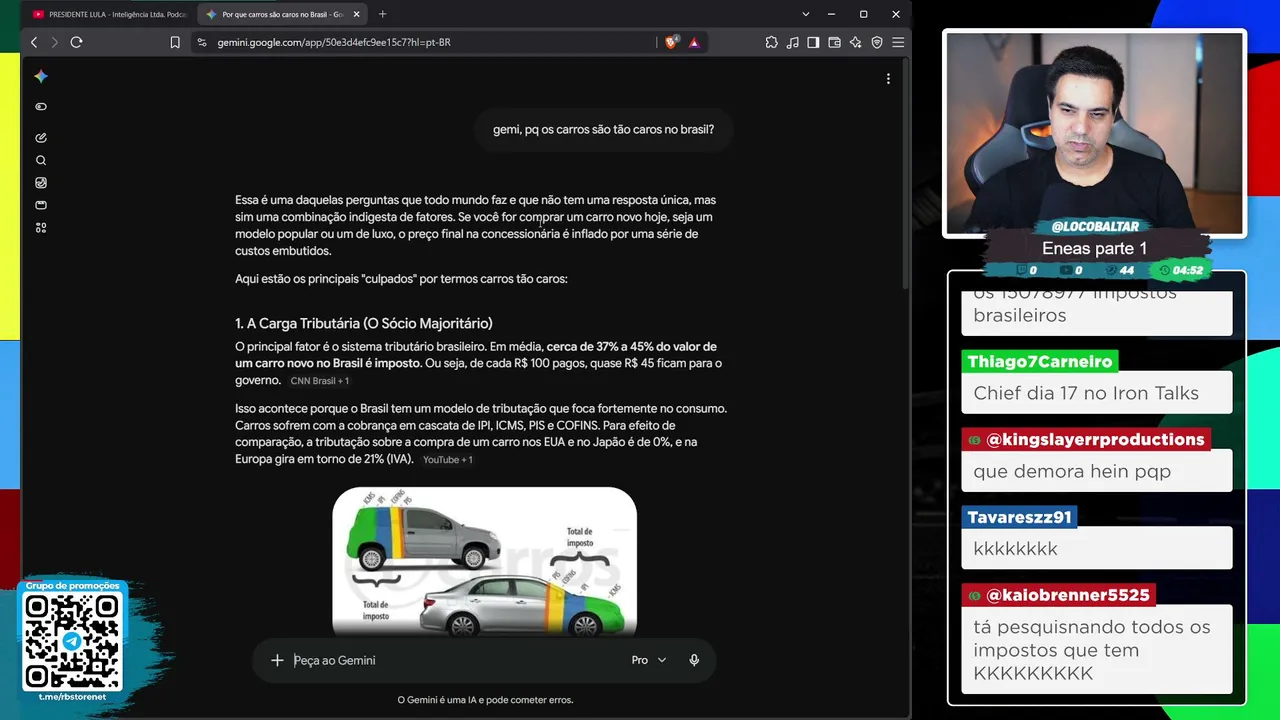Click the chat message 'que demora hein pqp'
Image resolution: width=1280 pixels, height=720 pixels.
pyautogui.click(x=1072, y=471)
